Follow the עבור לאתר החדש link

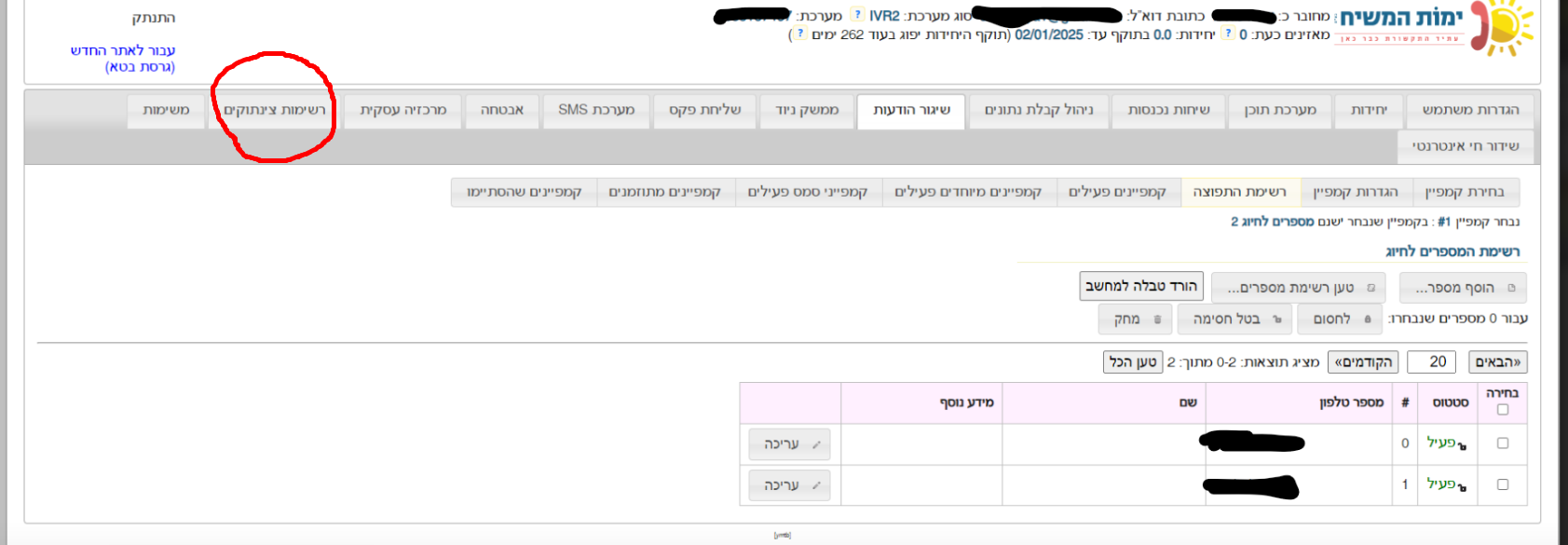(x=123, y=50)
